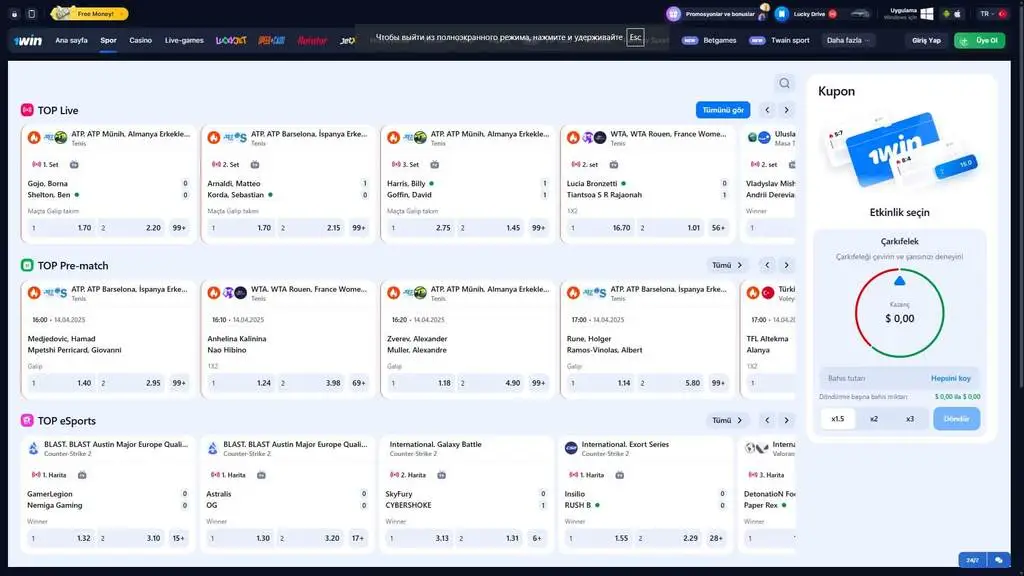Open notifications bell icon in top bar
Screen dimensions: 1024x576
763,13
